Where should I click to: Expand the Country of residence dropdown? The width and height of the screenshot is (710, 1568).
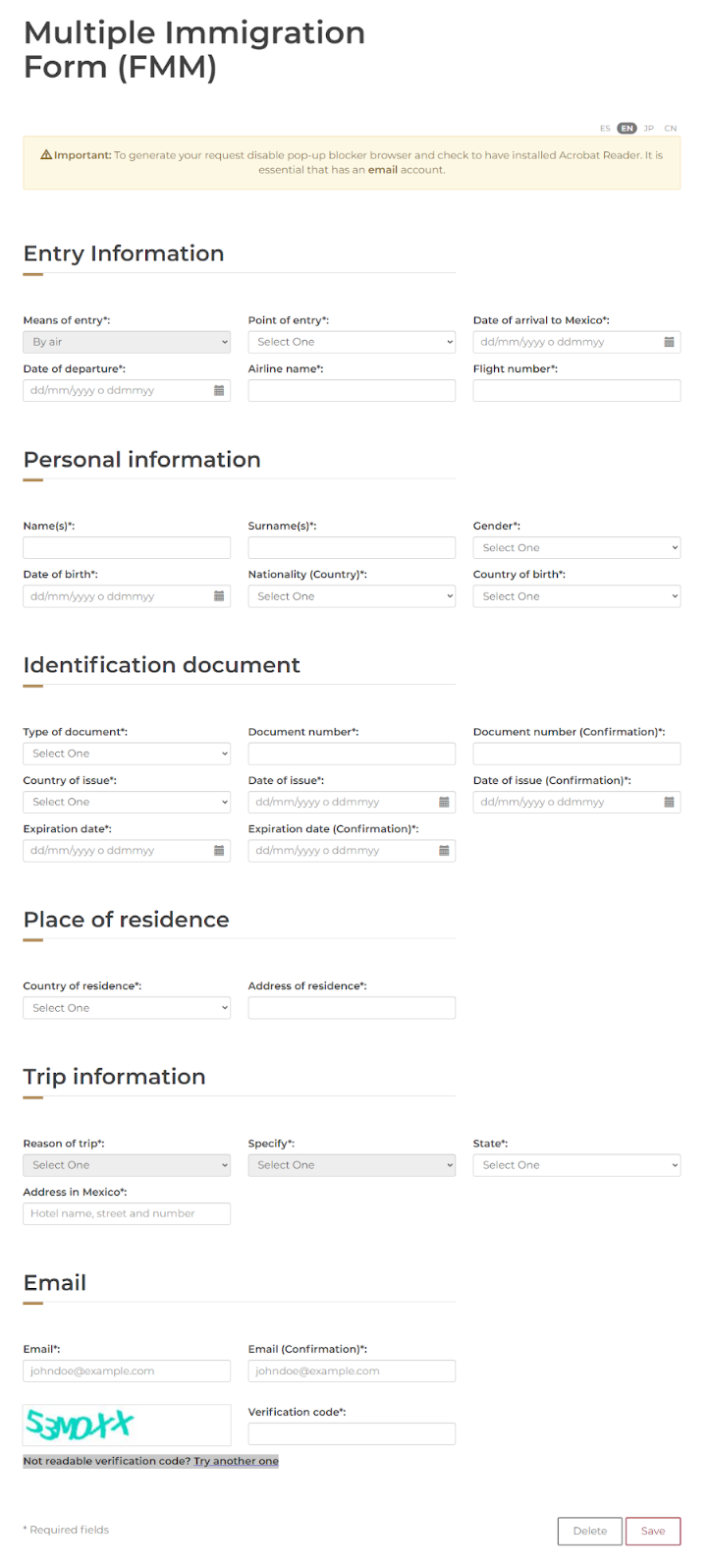[x=127, y=1008]
